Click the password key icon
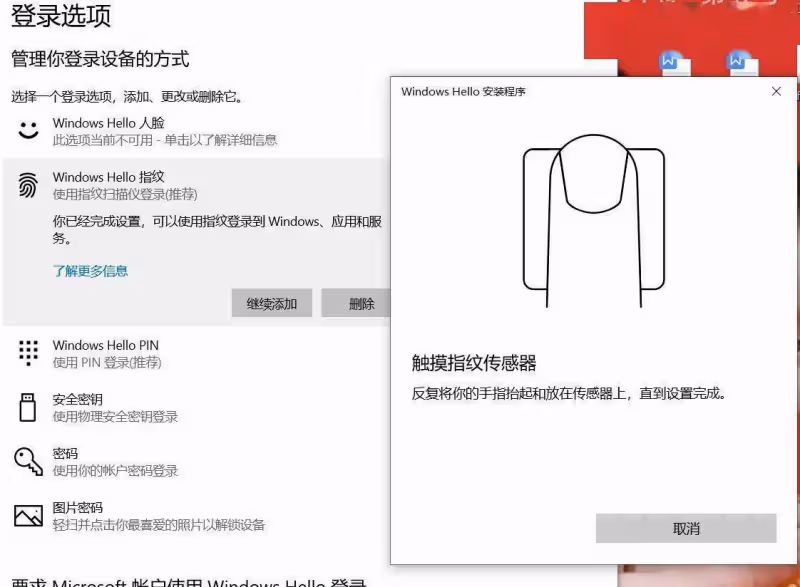Screen dimensions: 800x587 [29, 462]
